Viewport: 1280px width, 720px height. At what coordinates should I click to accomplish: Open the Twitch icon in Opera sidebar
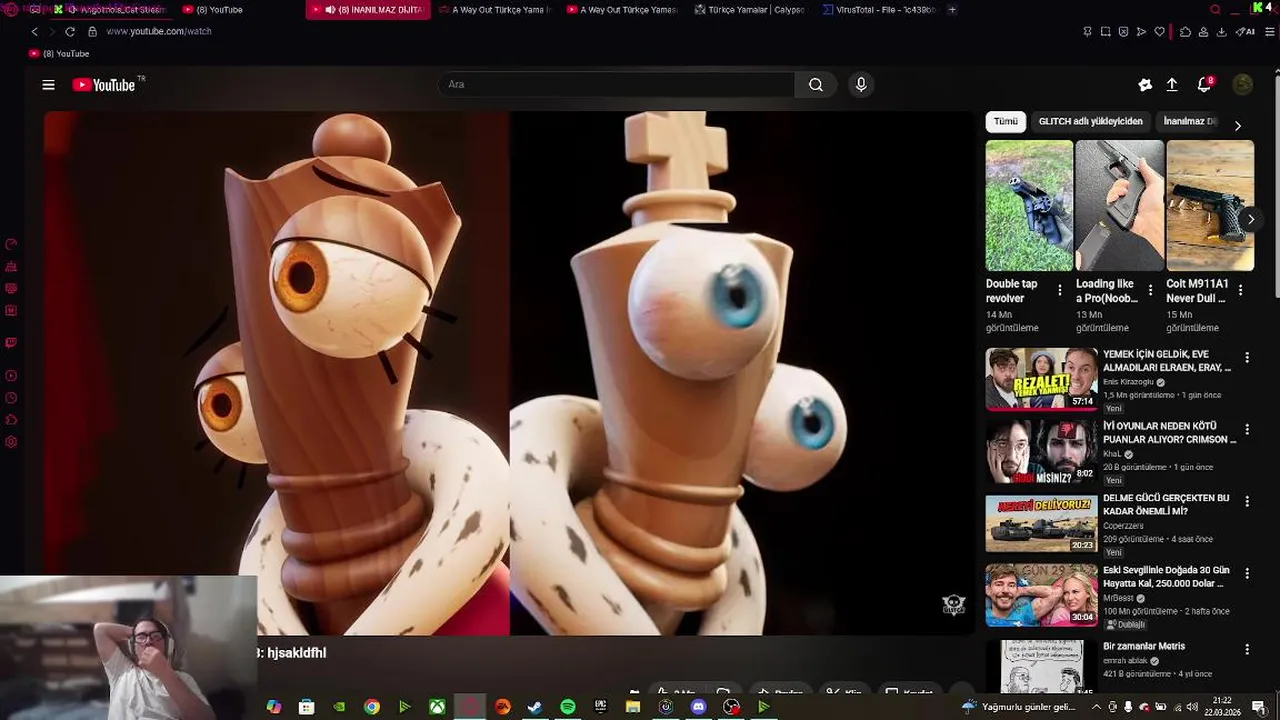(11, 343)
